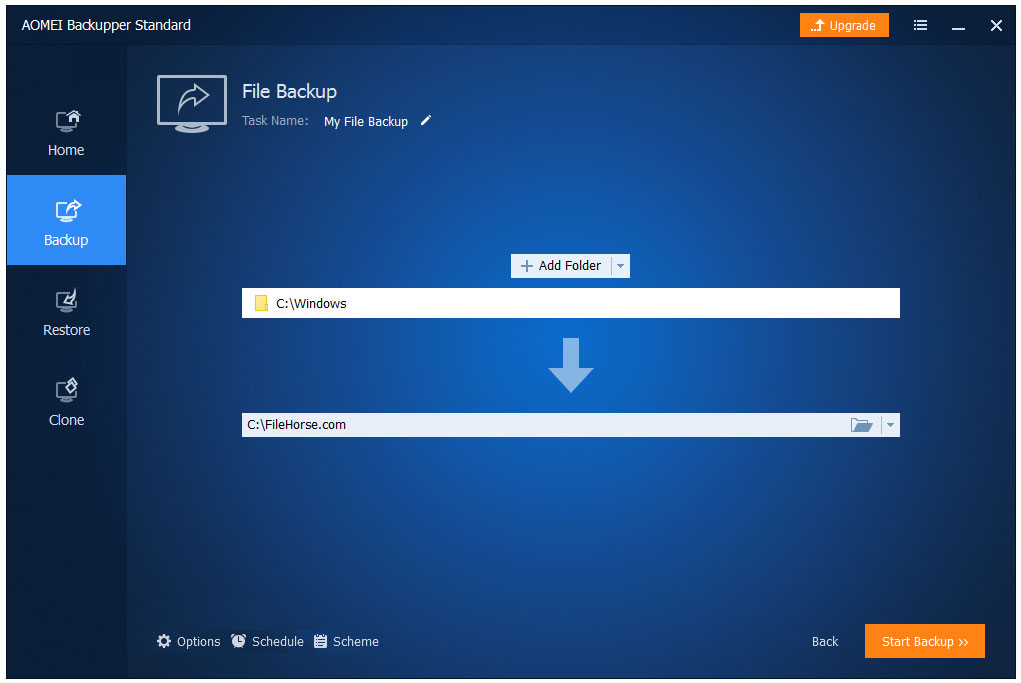Click the File Backup monitor icon

click(191, 104)
